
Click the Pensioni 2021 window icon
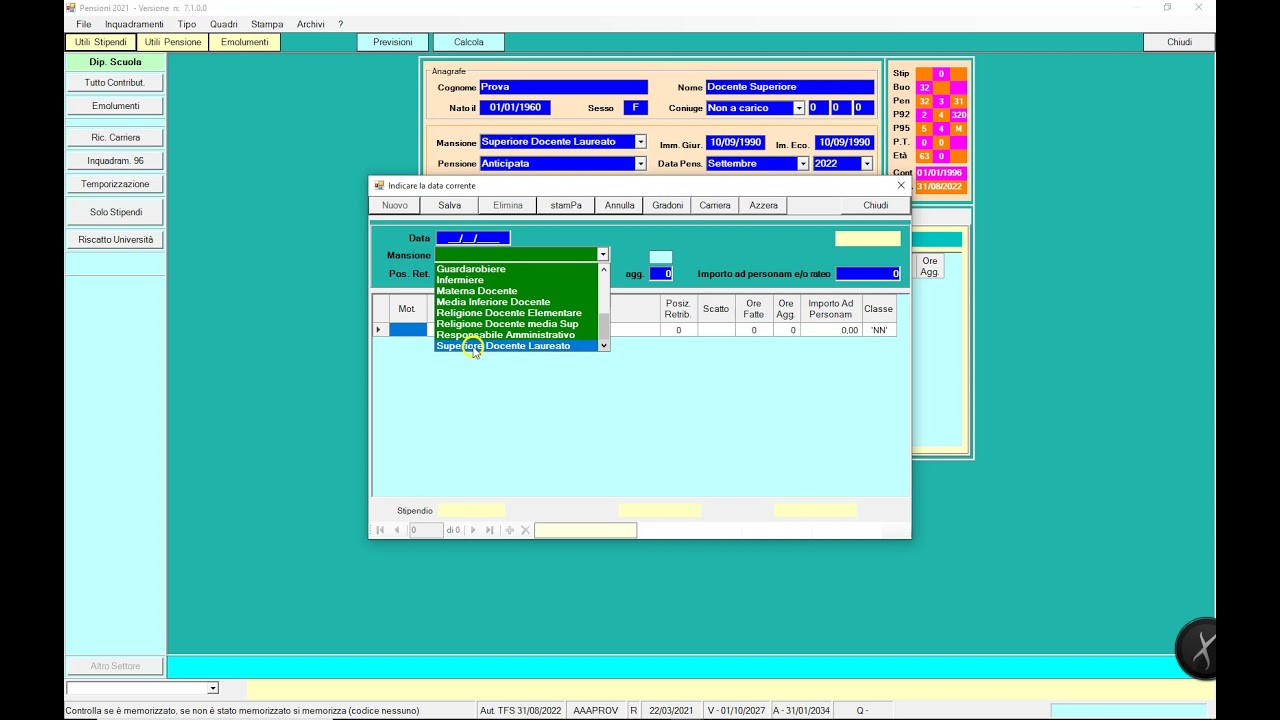[x=71, y=7]
